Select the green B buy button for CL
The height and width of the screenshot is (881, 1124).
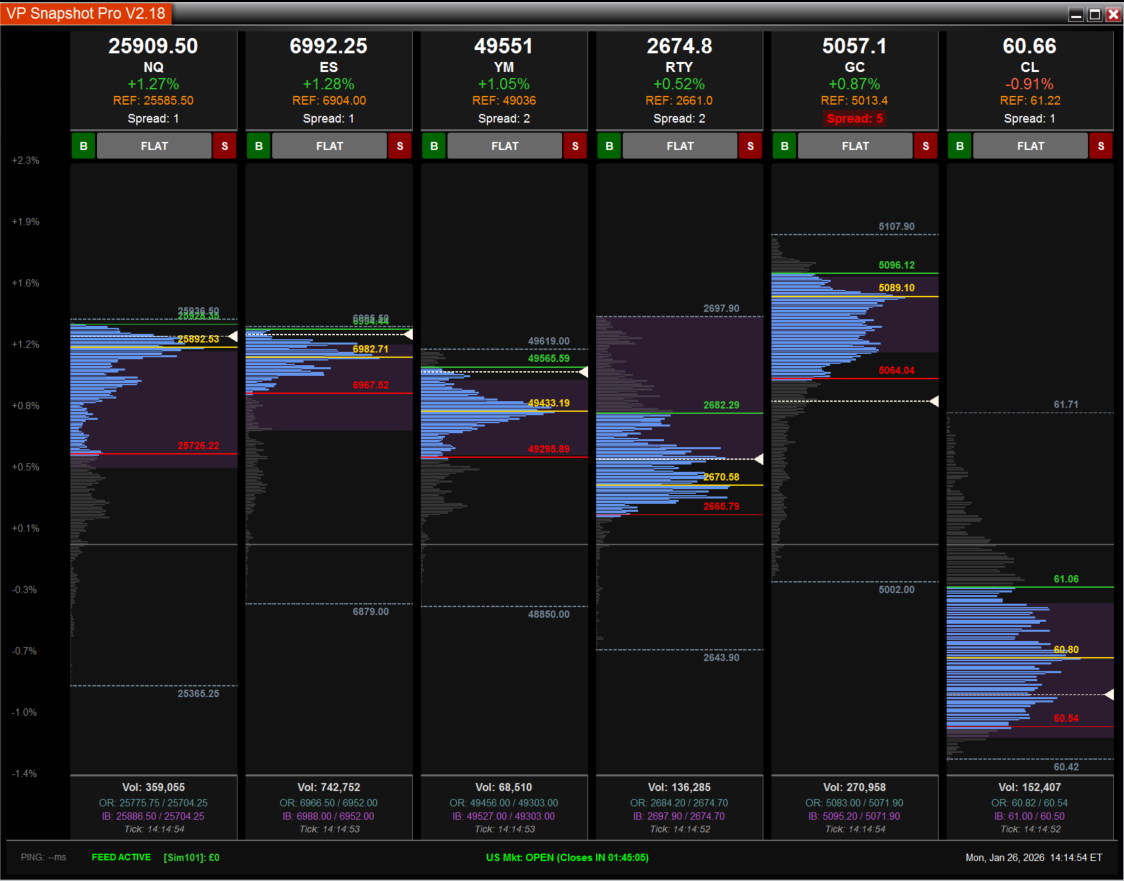[x=959, y=145]
